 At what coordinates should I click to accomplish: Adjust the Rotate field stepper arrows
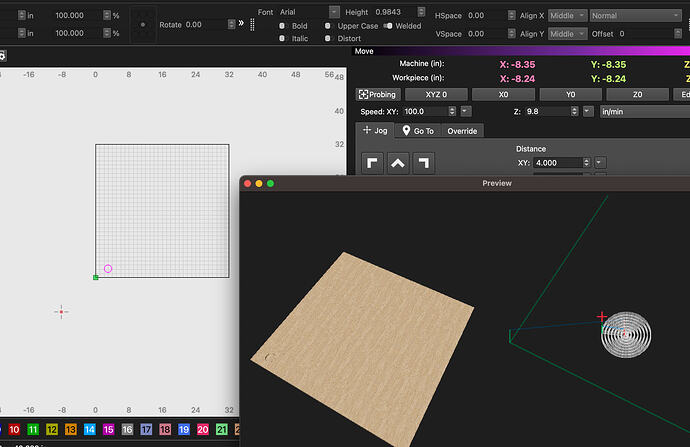point(231,25)
